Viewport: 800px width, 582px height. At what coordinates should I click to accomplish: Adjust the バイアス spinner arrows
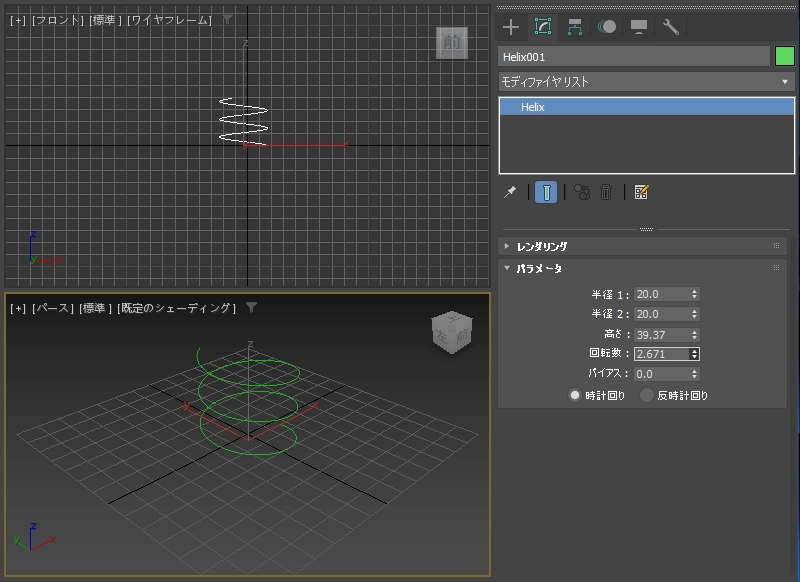pyautogui.click(x=694, y=374)
